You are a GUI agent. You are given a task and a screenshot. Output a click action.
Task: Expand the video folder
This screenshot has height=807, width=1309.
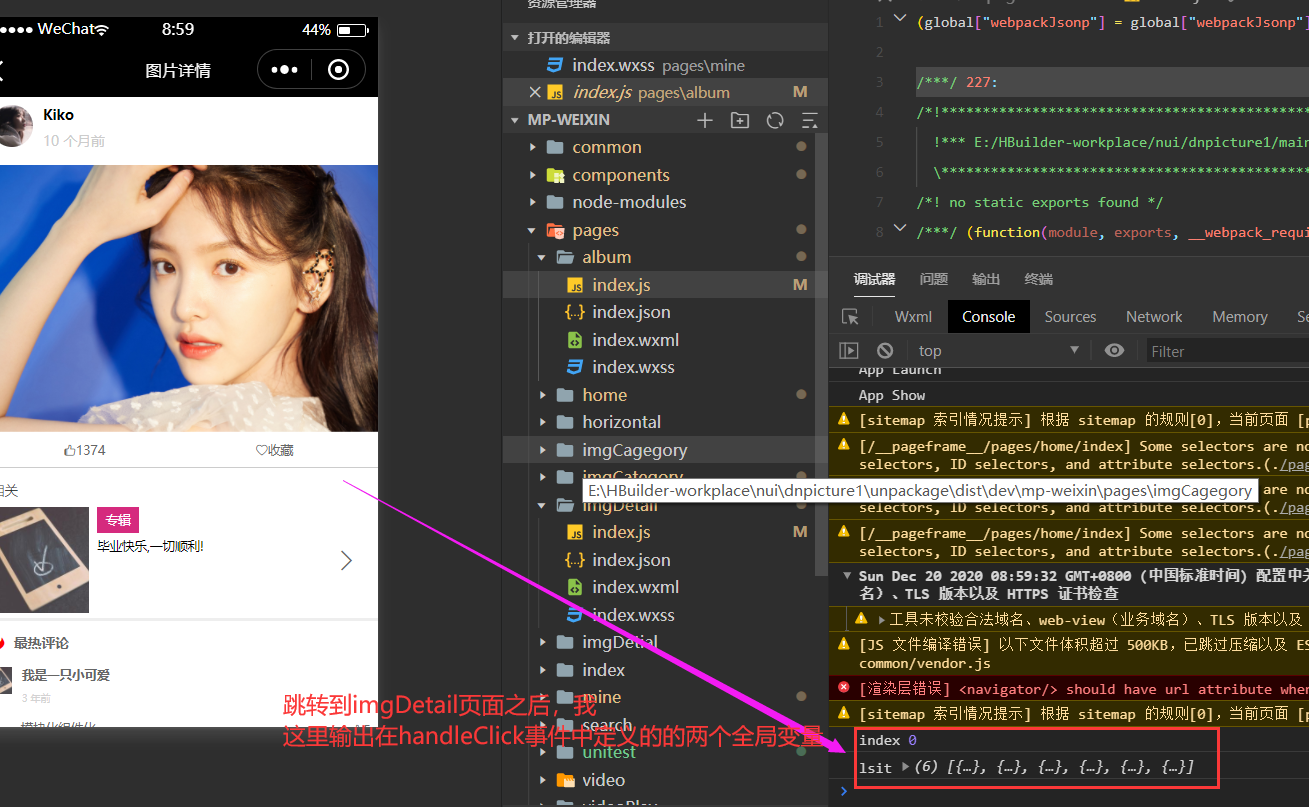point(542,780)
